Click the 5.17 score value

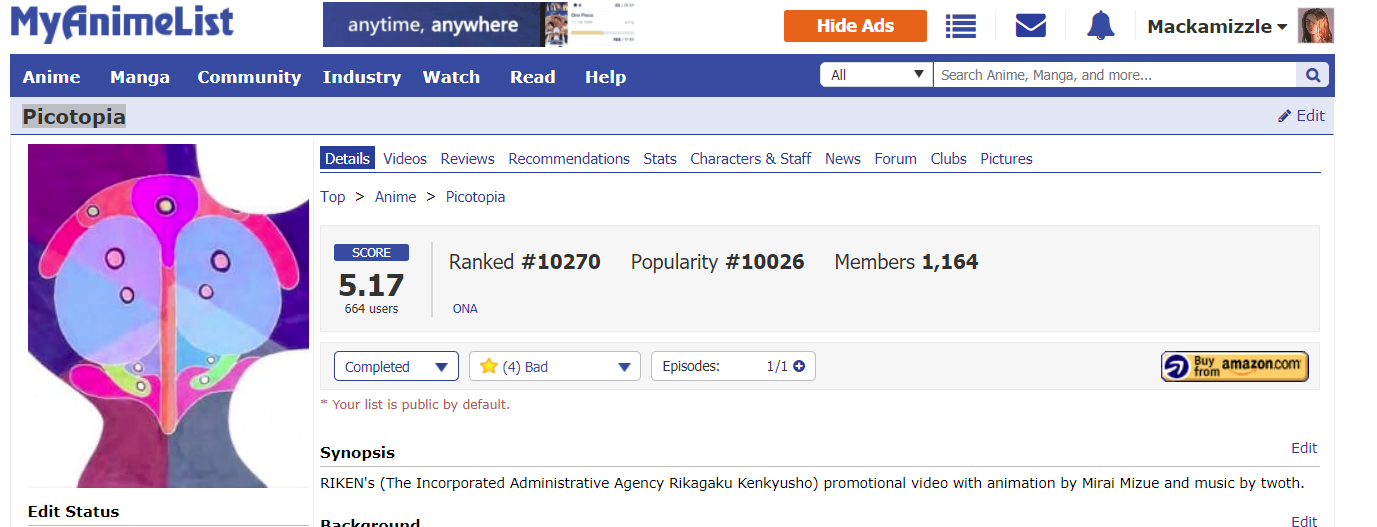click(x=371, y=286)
